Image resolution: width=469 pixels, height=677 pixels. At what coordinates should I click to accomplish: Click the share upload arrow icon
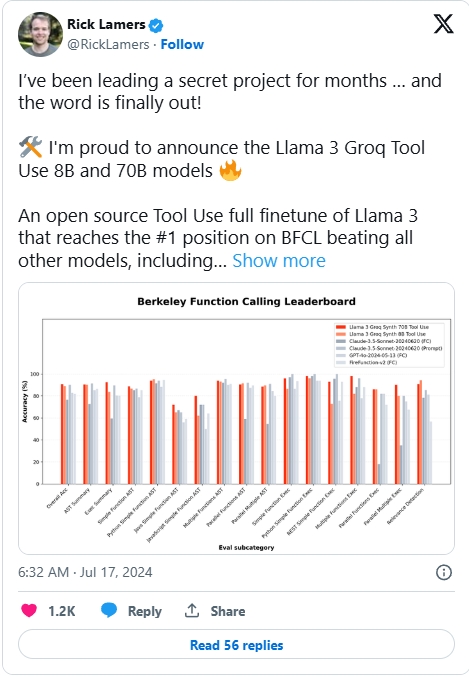pyautogui.click(x=192, y=611)
